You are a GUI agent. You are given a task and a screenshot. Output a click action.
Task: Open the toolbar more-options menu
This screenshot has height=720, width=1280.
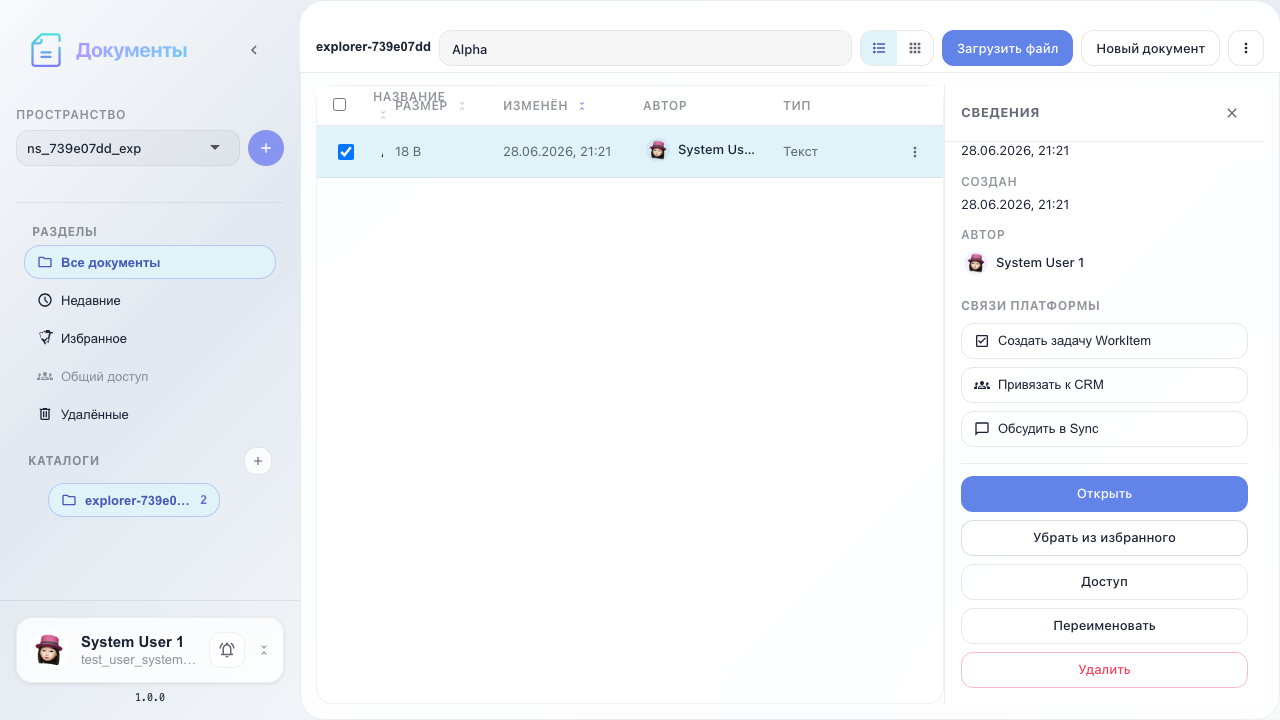(x=1245, y=48)
